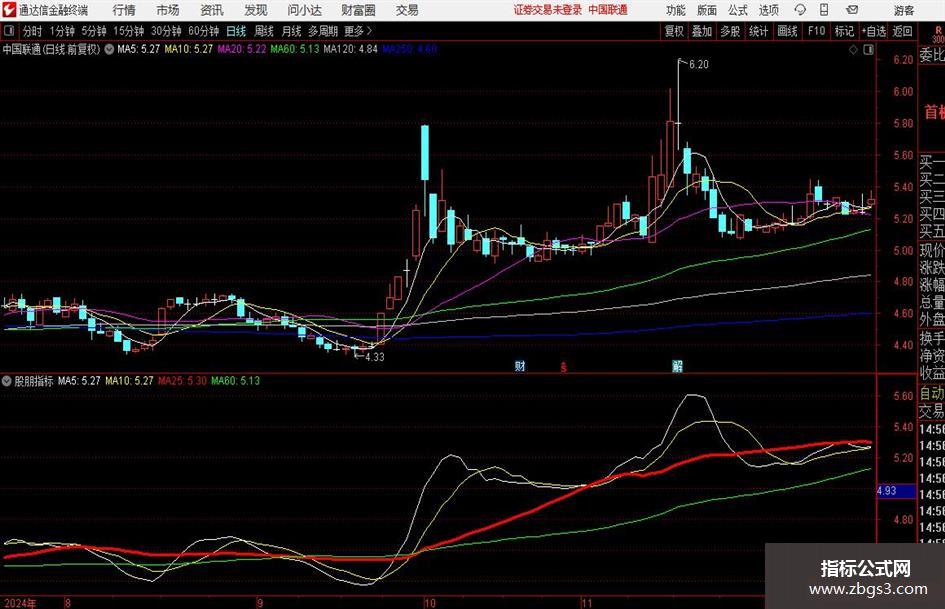Click the 复权 toolbar button
The width and height of the screenshot is (945, 609).
(x=674, y=31)
